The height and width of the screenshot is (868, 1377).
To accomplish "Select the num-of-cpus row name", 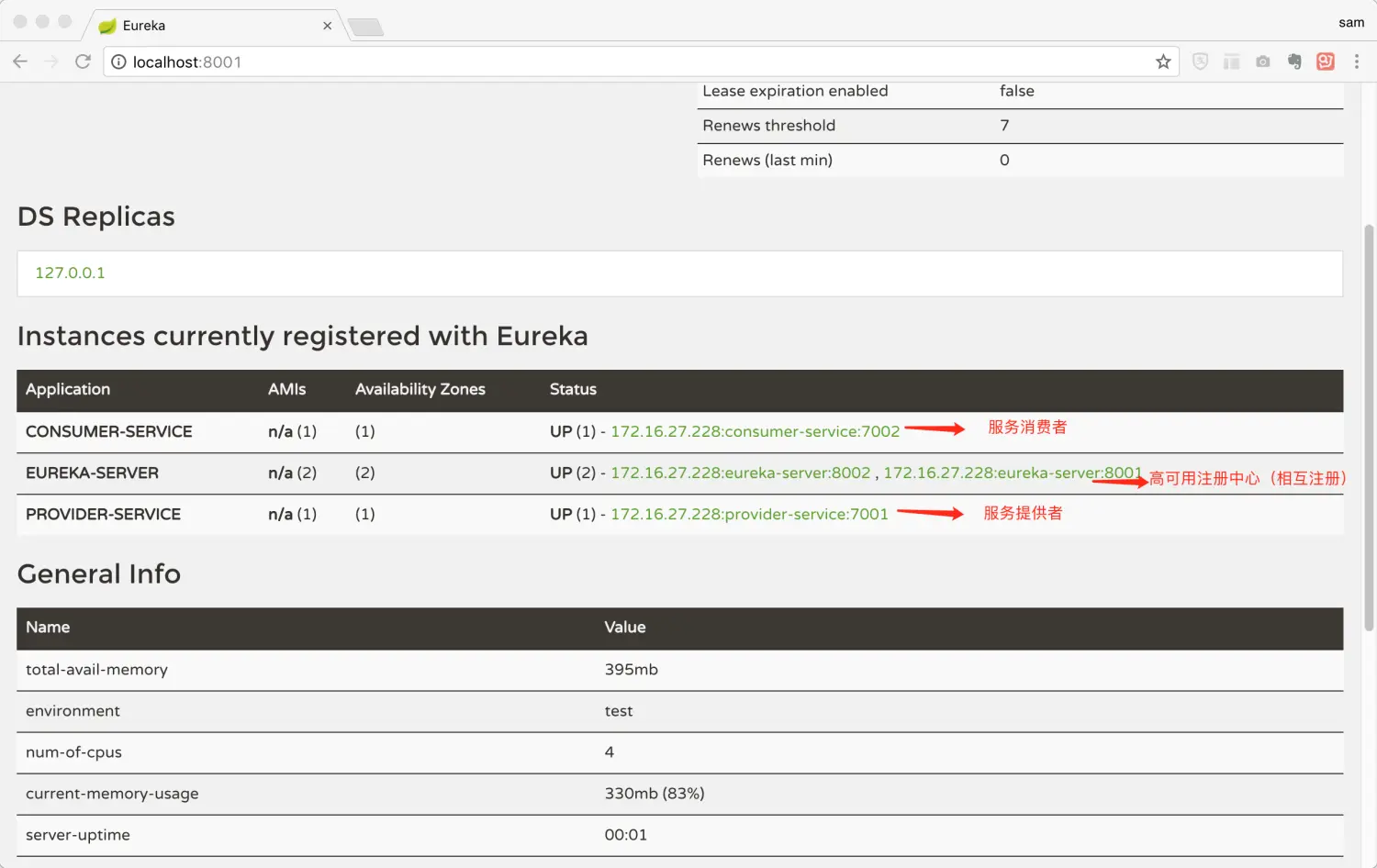I will point(73,752).
